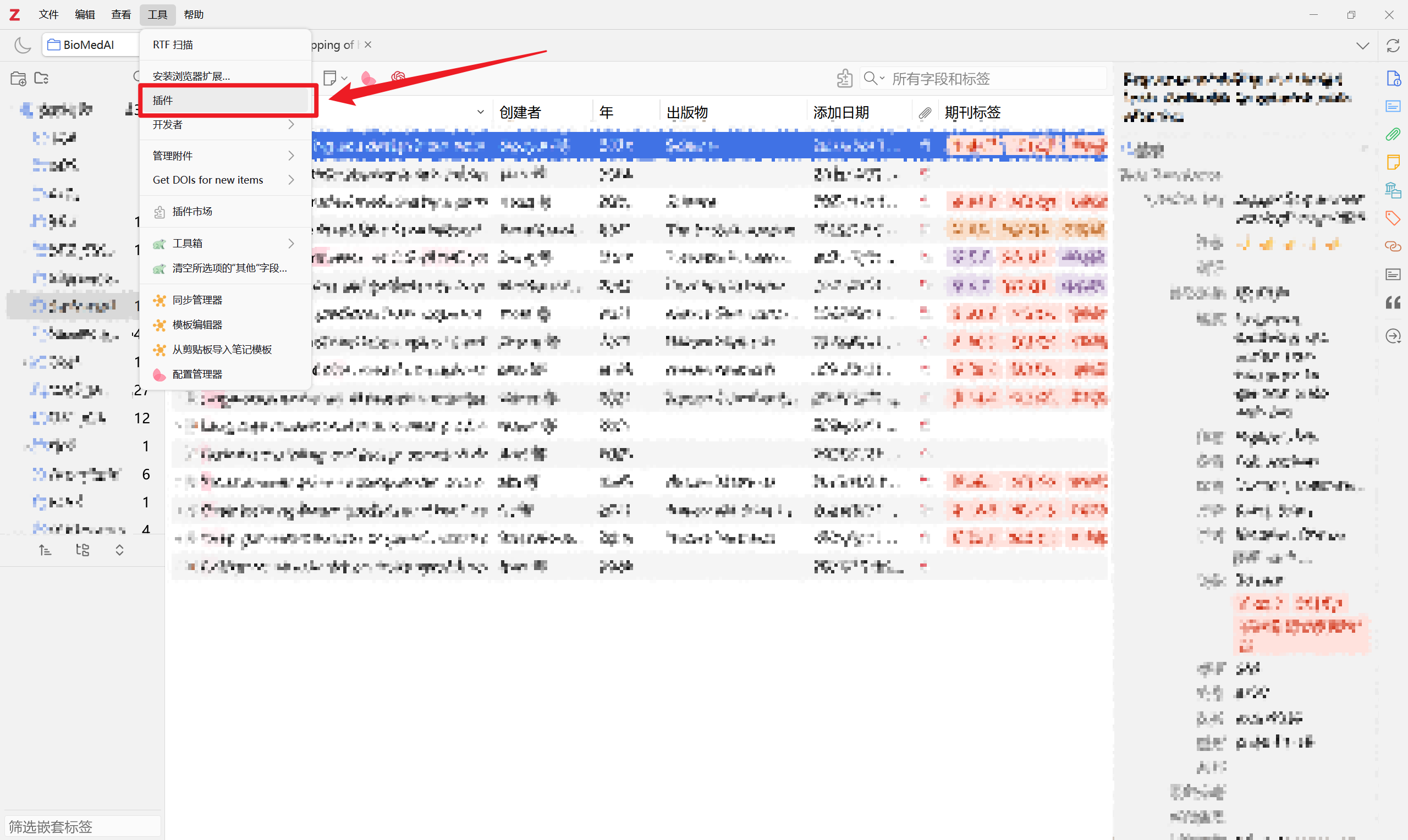The height and width of the screenshot is (840, 1408).
Task: Open the new note dropdown arrow
Action: (x=344, y=78)
